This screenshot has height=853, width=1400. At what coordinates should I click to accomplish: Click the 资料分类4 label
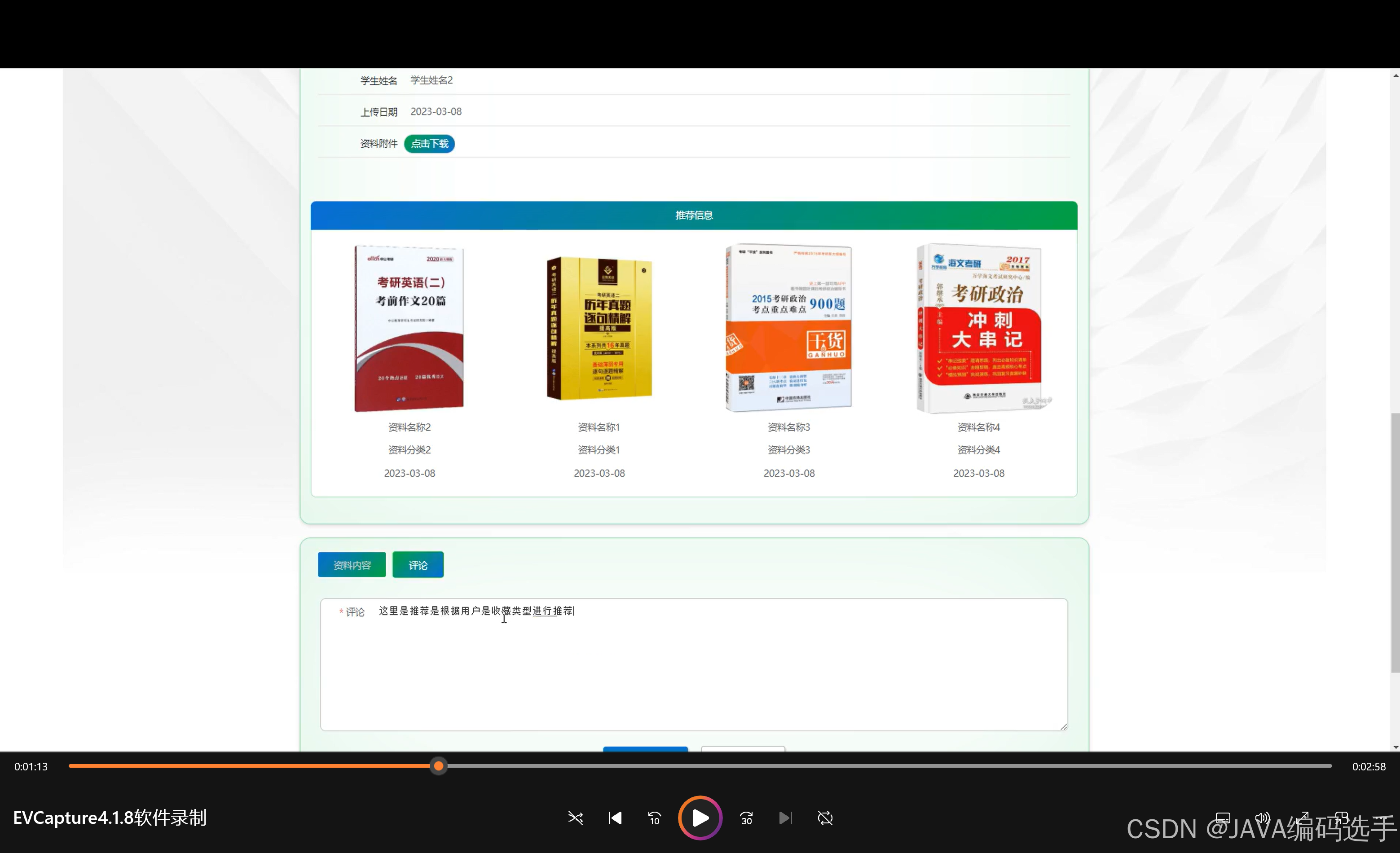tap(978, 449)
